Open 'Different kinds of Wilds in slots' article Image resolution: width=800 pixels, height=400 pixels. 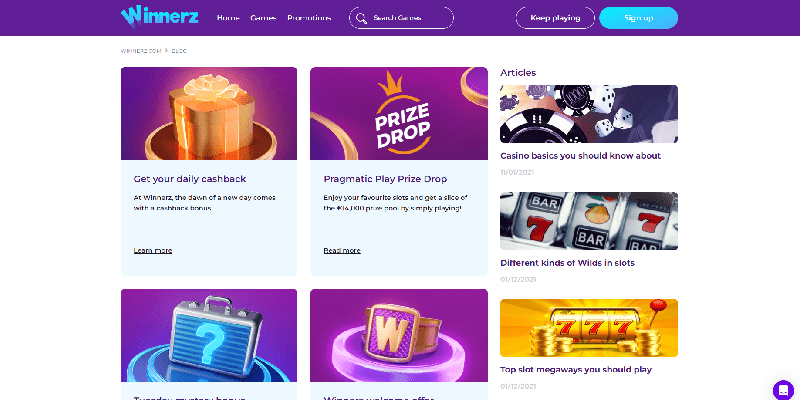(x=567, y=263)
